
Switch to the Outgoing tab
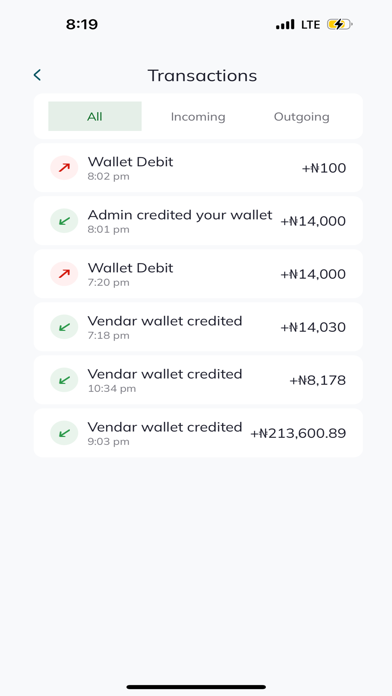[301, 117]
